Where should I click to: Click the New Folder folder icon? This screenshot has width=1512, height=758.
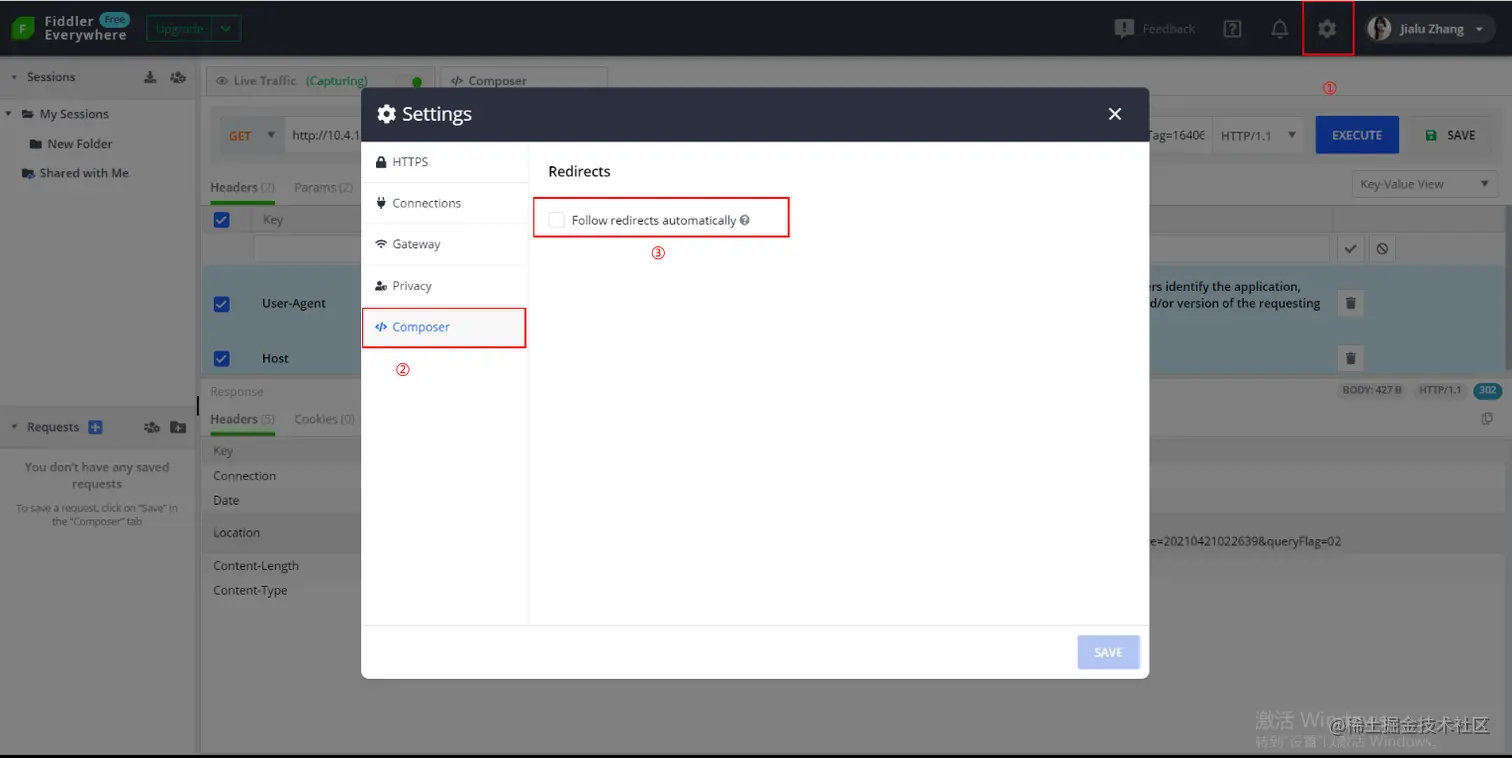36,144
